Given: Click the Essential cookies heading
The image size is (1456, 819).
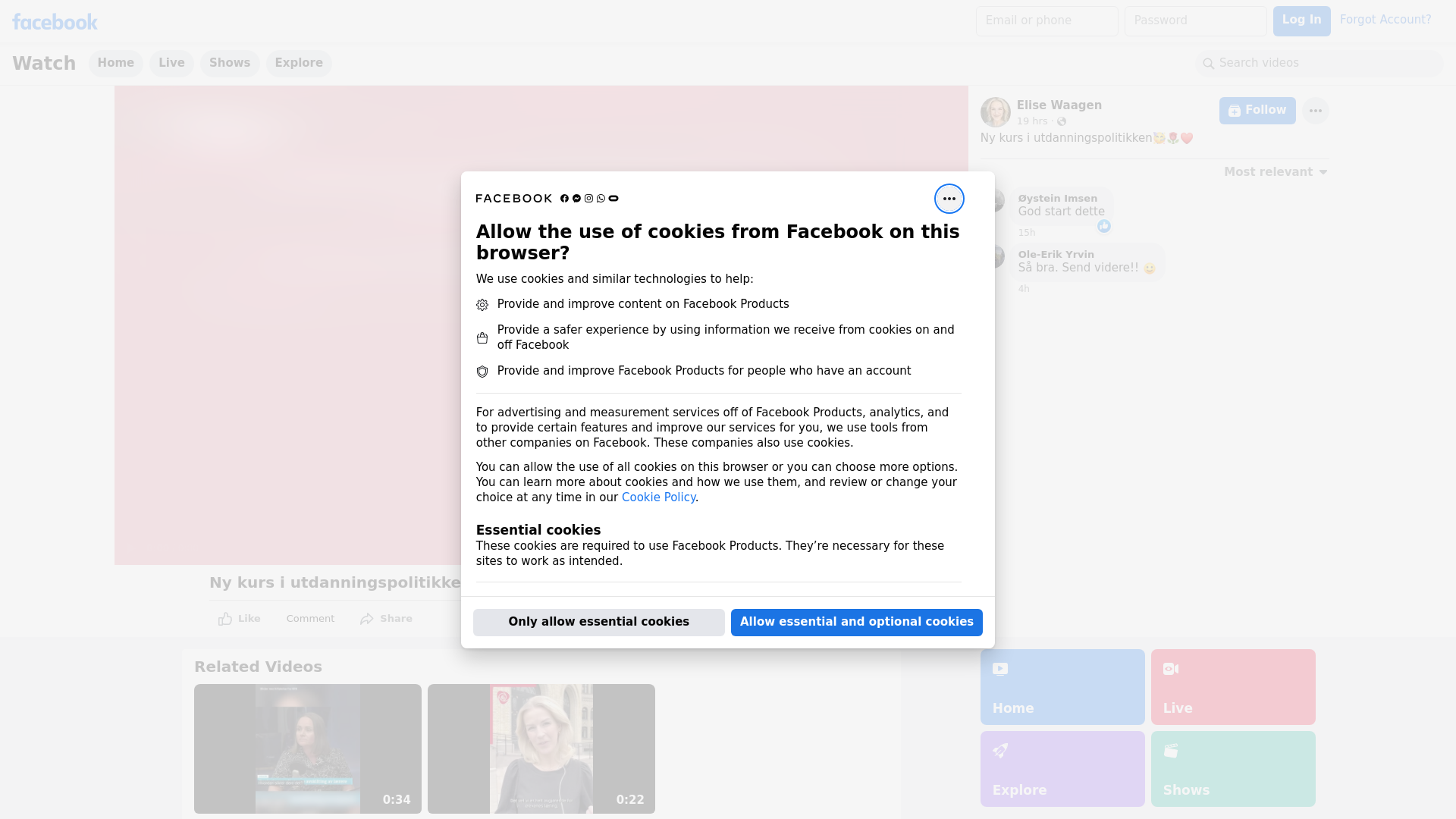Looking at the screenshot, I should [x=538, y=530].
